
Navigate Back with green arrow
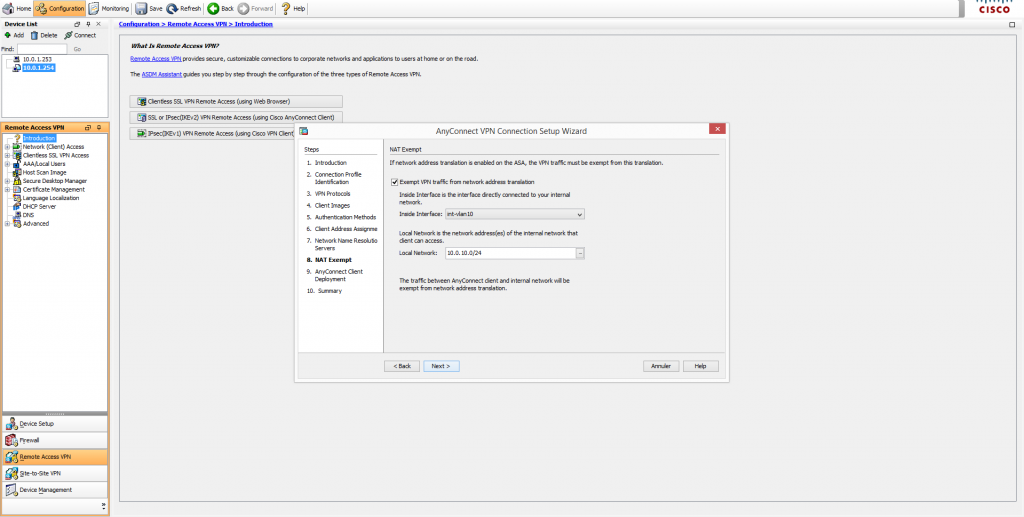click(x=221, y=8)
